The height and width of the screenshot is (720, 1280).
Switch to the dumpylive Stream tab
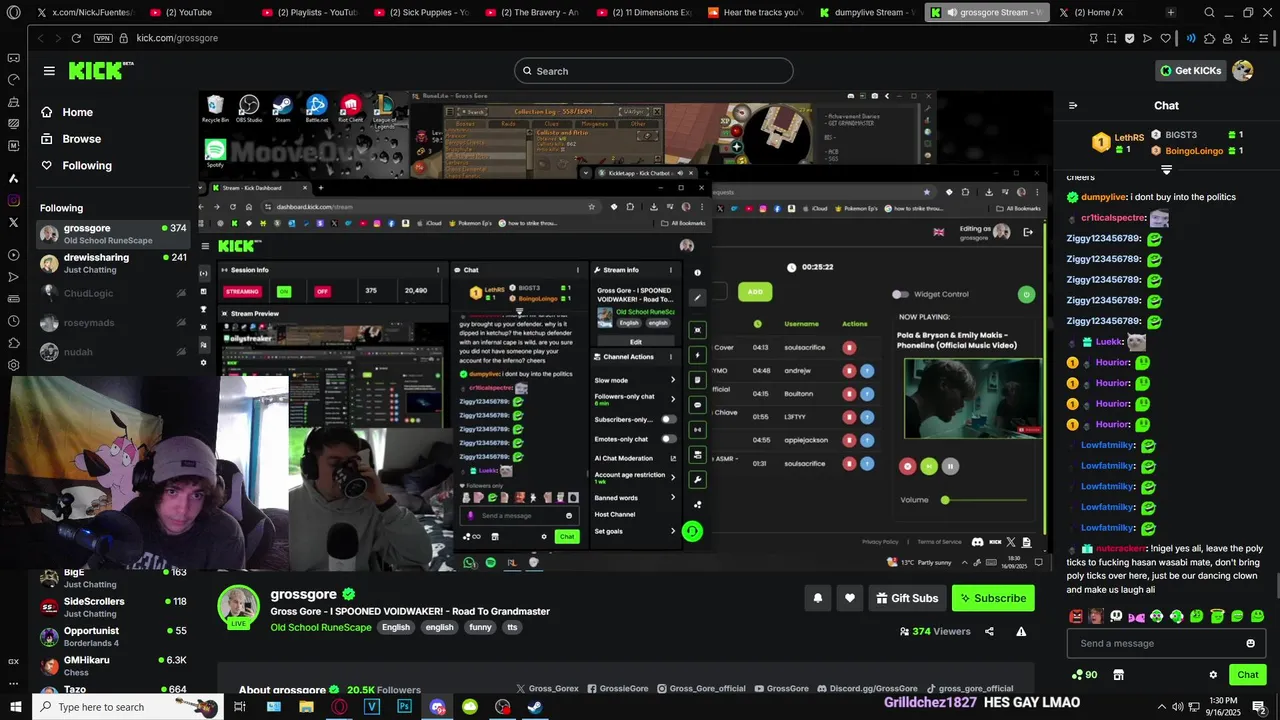[866, 13]
